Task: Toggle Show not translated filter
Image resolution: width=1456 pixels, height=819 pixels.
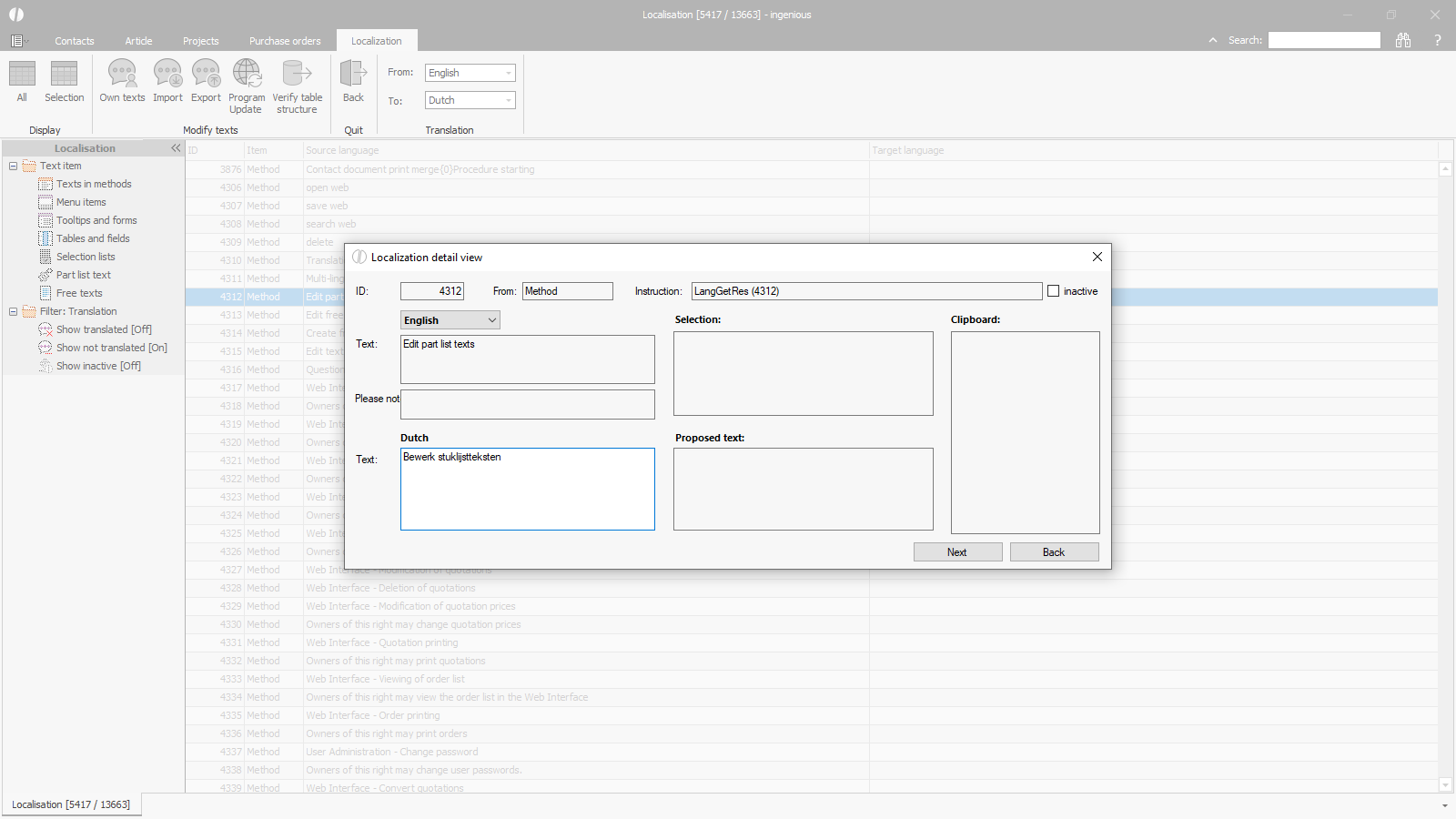Action: tap(111, 348)
